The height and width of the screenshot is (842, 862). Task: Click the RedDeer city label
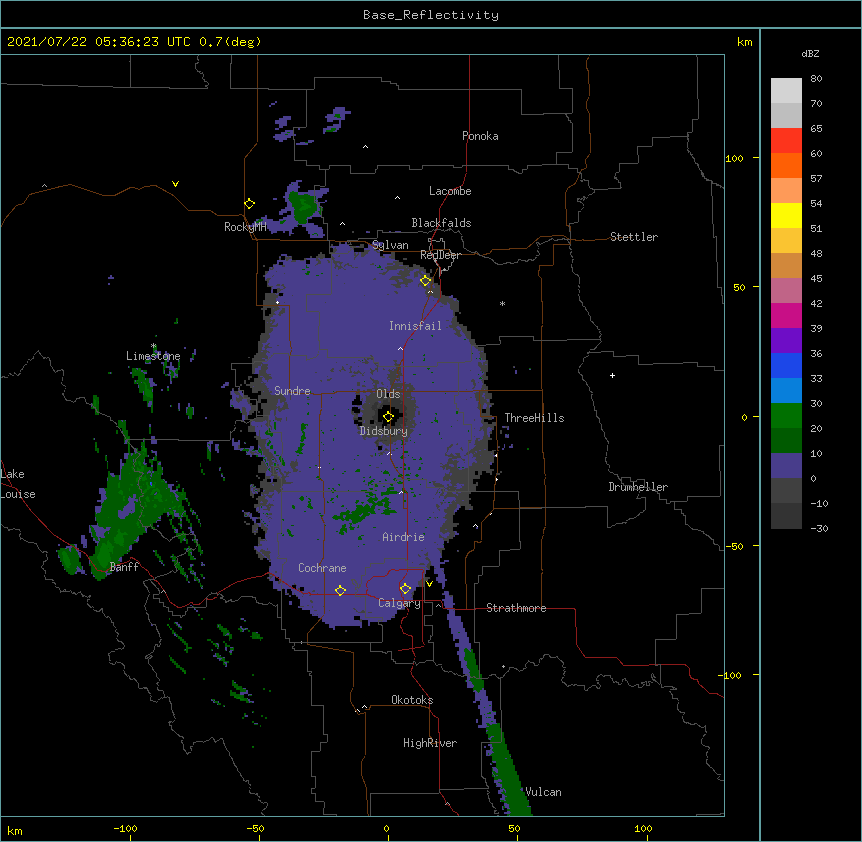[440, 255]
